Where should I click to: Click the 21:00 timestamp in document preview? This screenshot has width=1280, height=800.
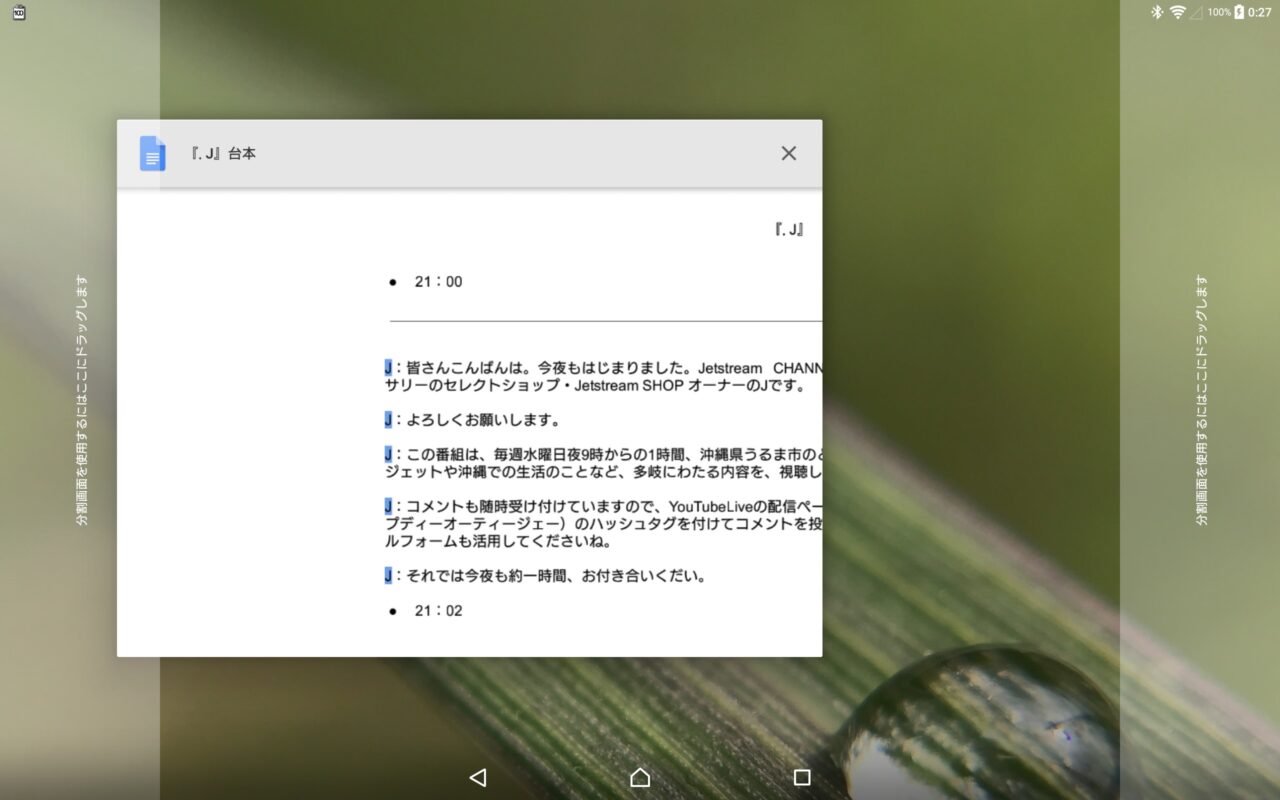[x=438, y=282]
